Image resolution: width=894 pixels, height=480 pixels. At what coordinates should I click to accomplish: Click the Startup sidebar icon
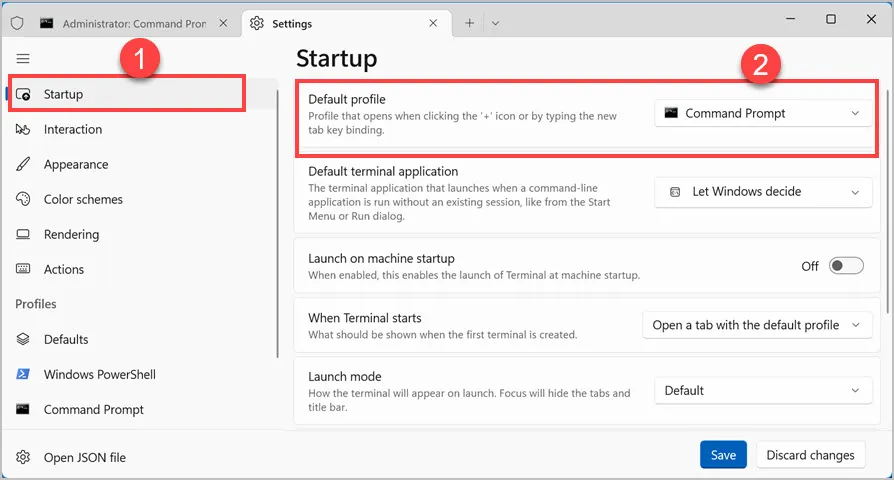23,94
